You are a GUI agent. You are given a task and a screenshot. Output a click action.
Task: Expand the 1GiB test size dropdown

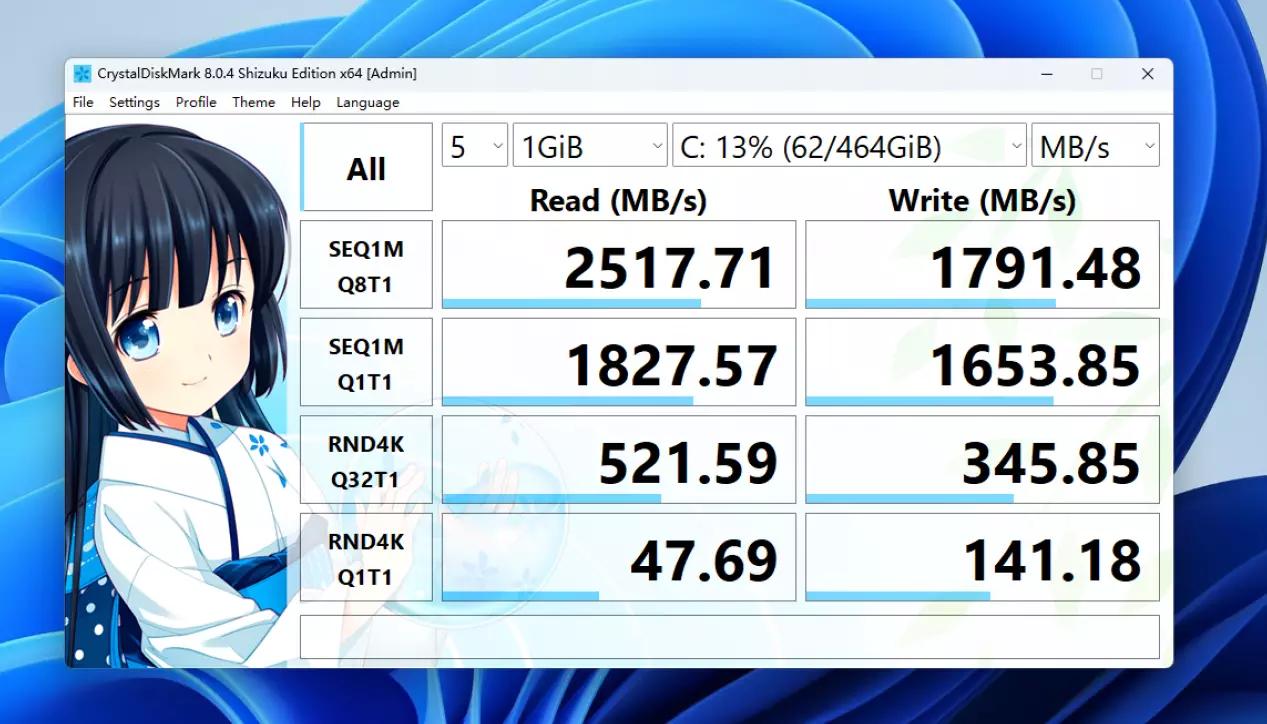click(x=590, y=147)
